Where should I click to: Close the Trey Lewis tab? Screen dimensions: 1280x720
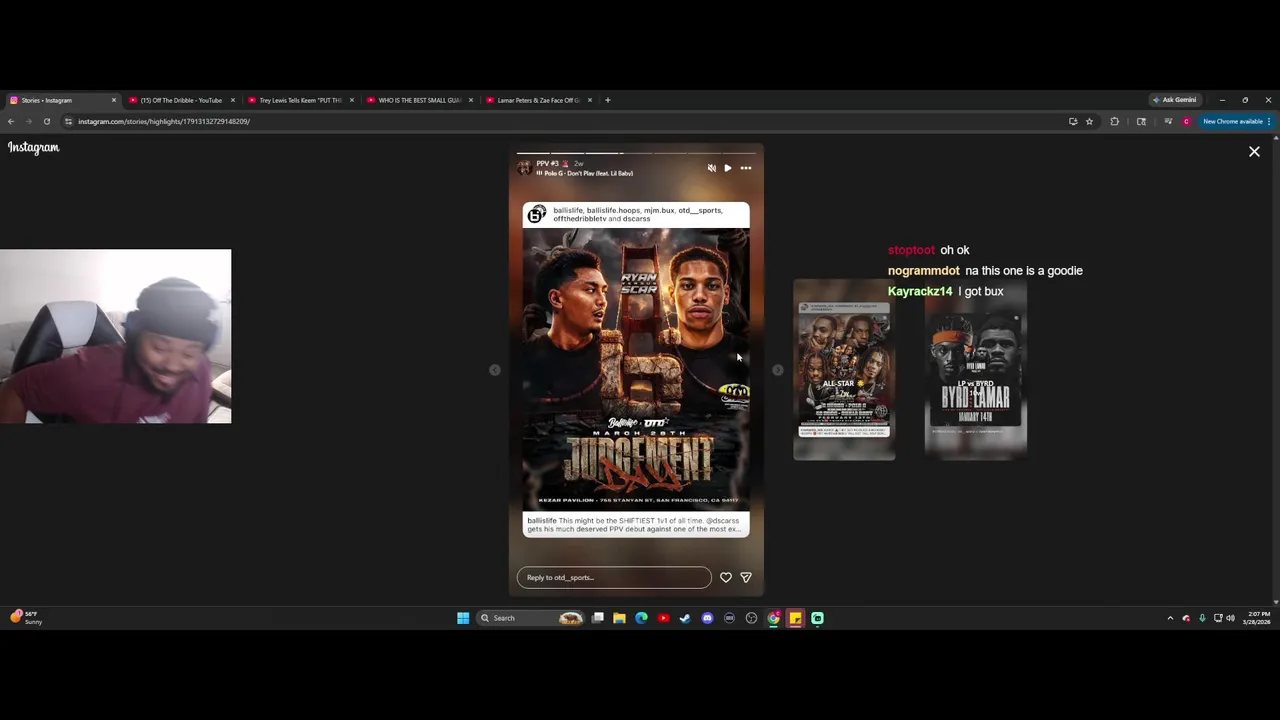coord(351,100)
